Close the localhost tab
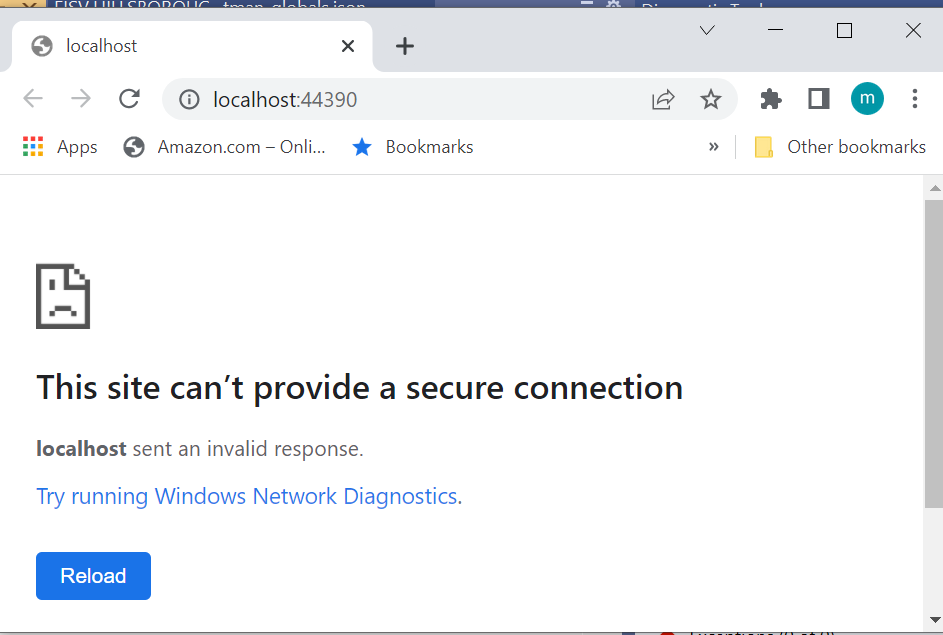 pyautogui.click(x=348, y=46)
